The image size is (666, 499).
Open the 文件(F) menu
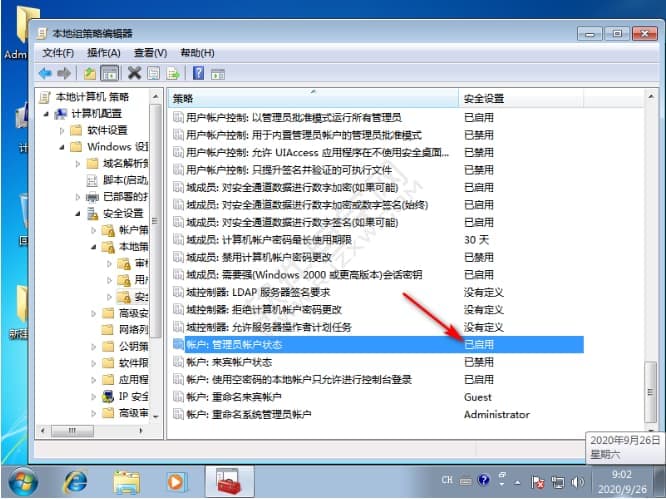tap(59, 52)
